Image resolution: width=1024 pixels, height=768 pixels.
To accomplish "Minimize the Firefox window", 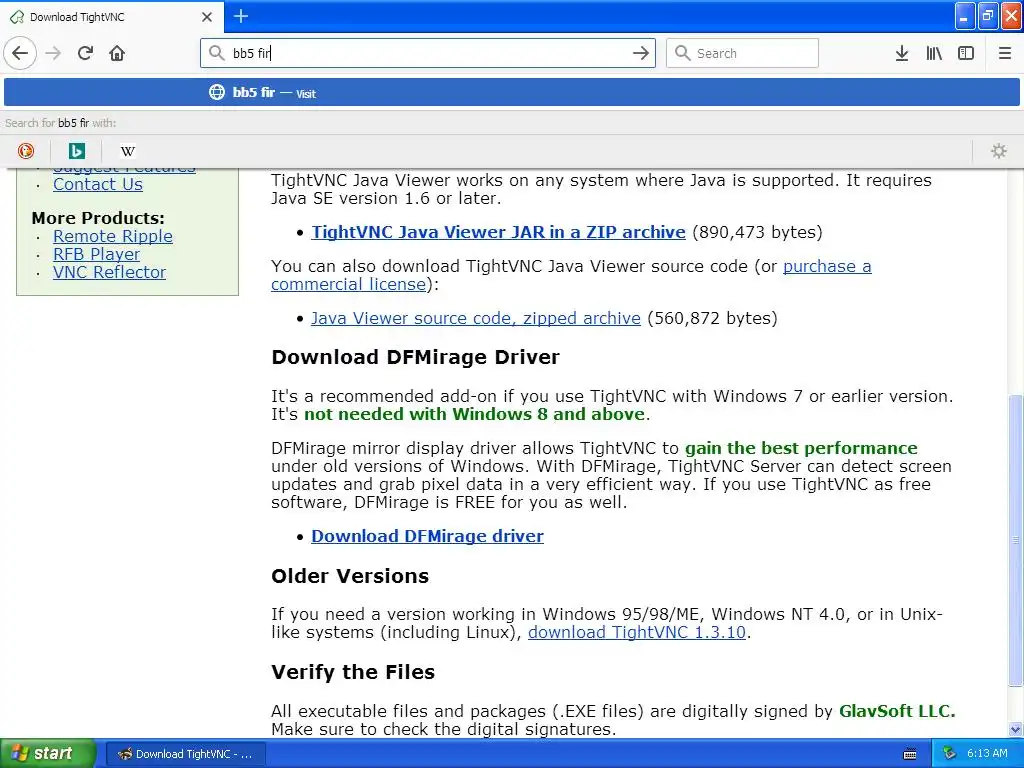I will (965, 16).
